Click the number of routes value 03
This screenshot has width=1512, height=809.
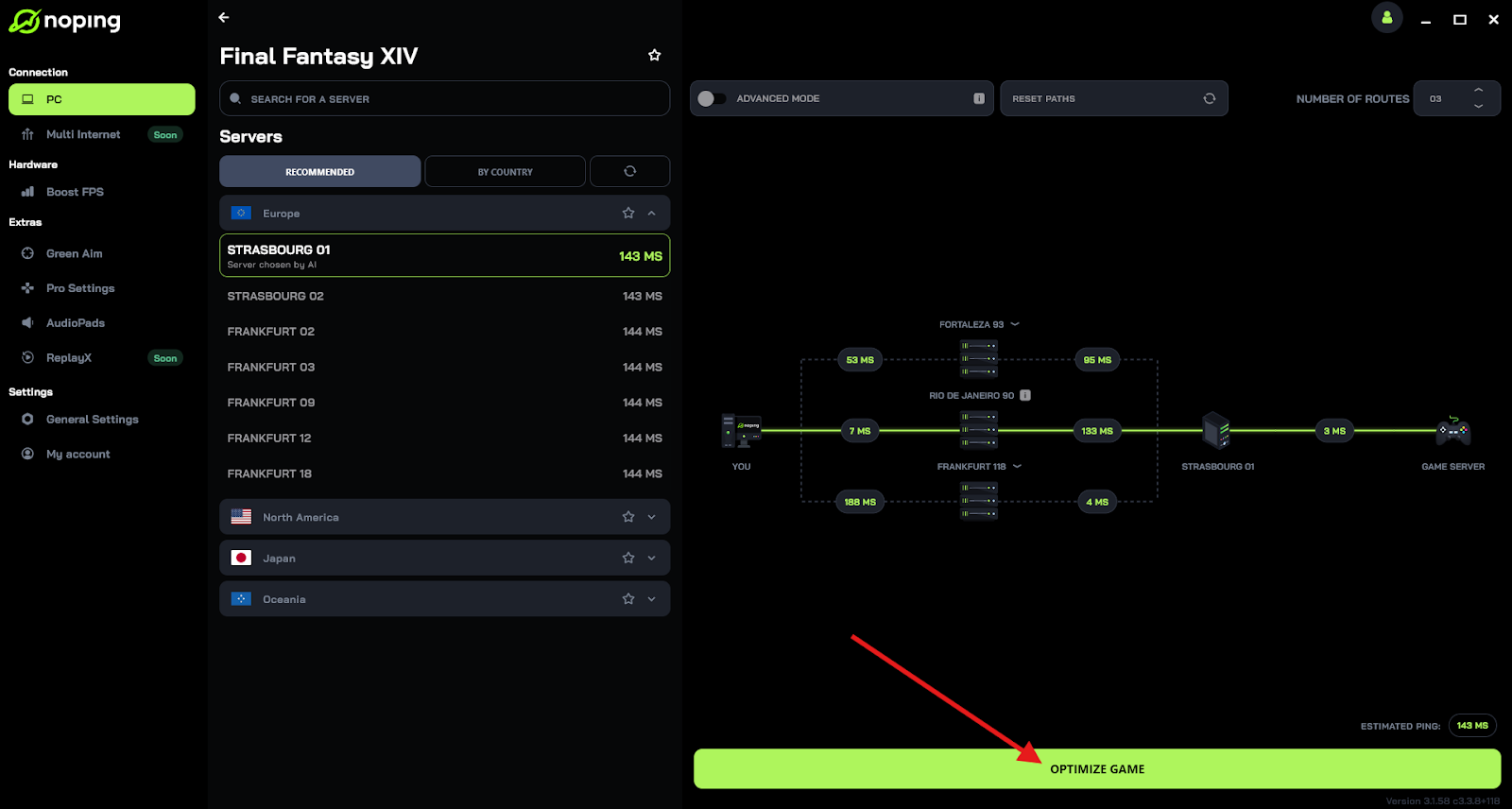[1435, 98]
